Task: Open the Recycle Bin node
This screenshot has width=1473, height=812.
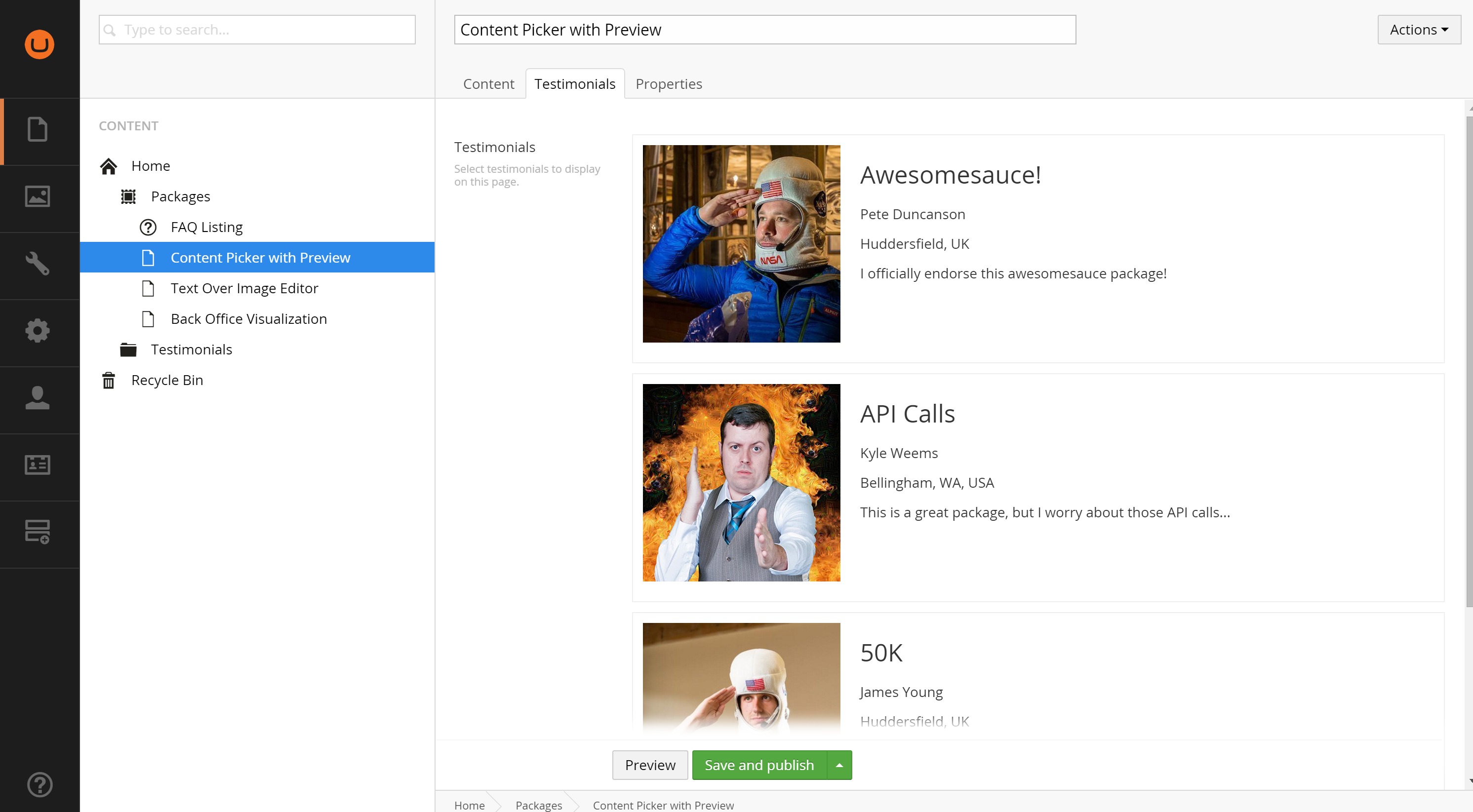Action: pyautogui.click(x=167, y=380)
